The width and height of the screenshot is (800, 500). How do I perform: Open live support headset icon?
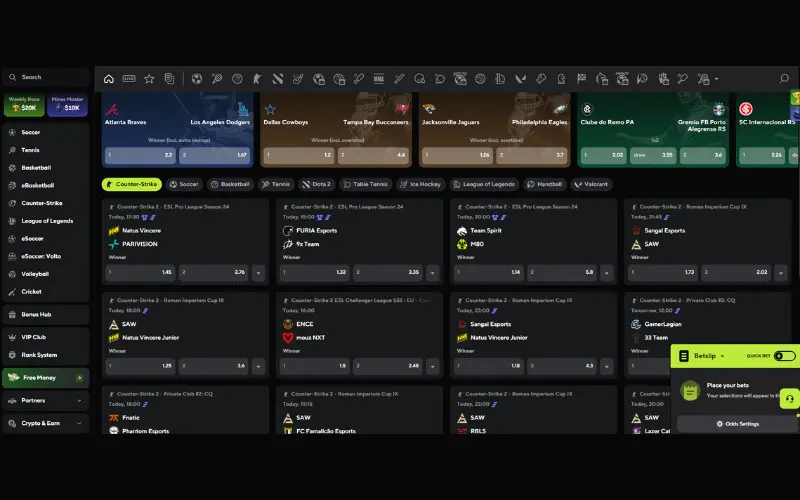789,399
